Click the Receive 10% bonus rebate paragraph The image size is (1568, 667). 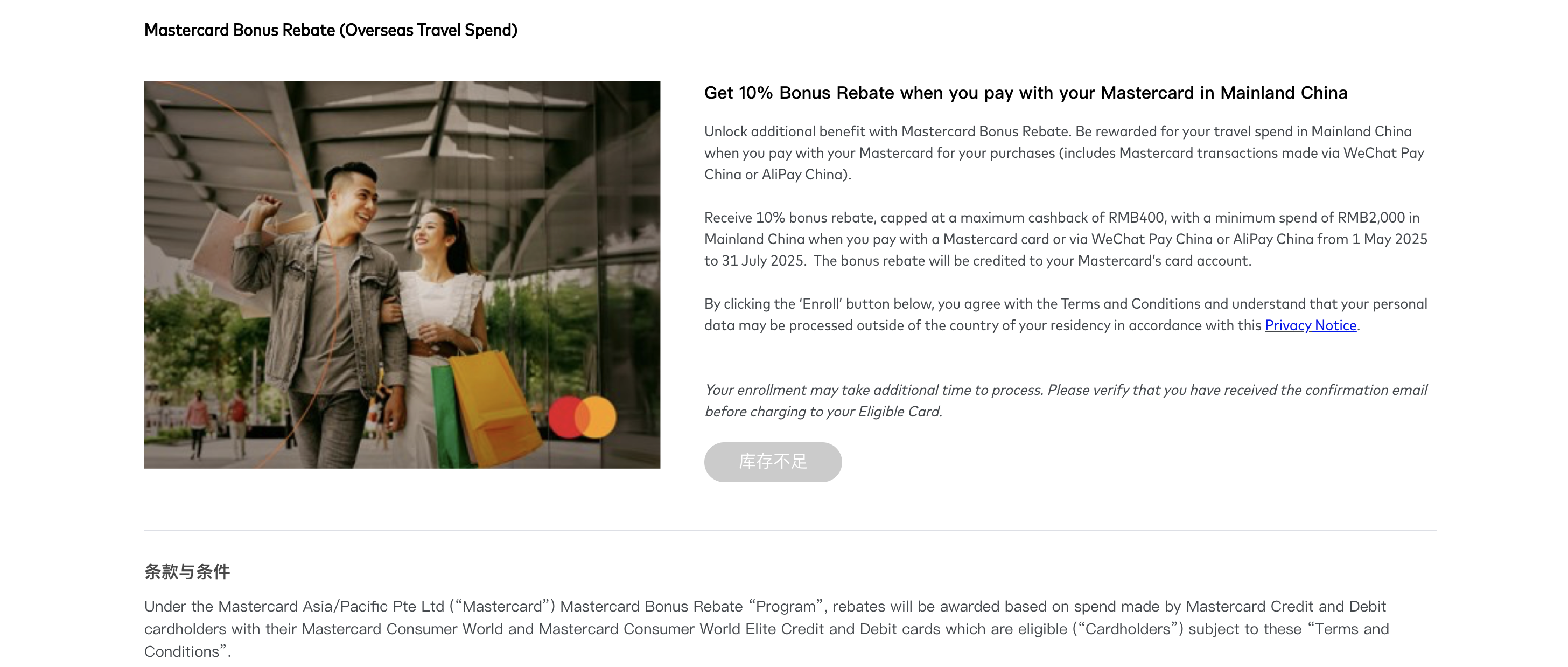tap(1065, 239)
